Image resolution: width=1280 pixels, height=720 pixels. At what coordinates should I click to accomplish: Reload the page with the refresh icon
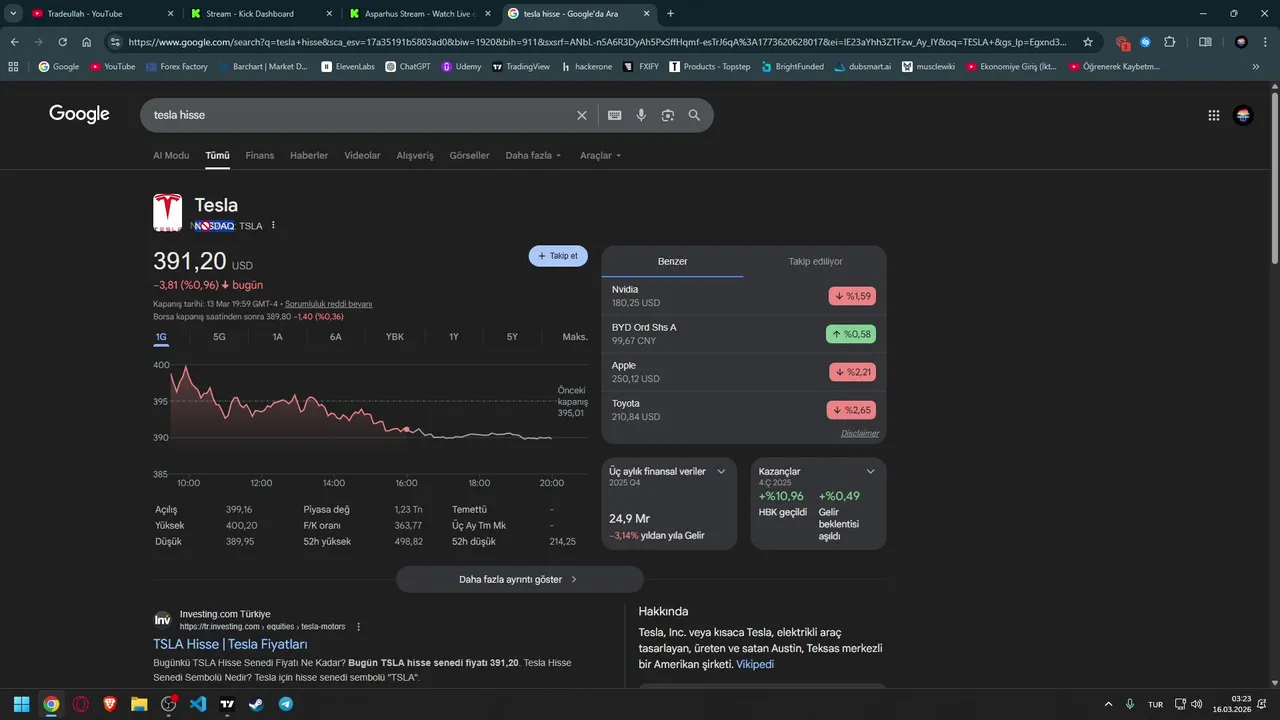62,42
